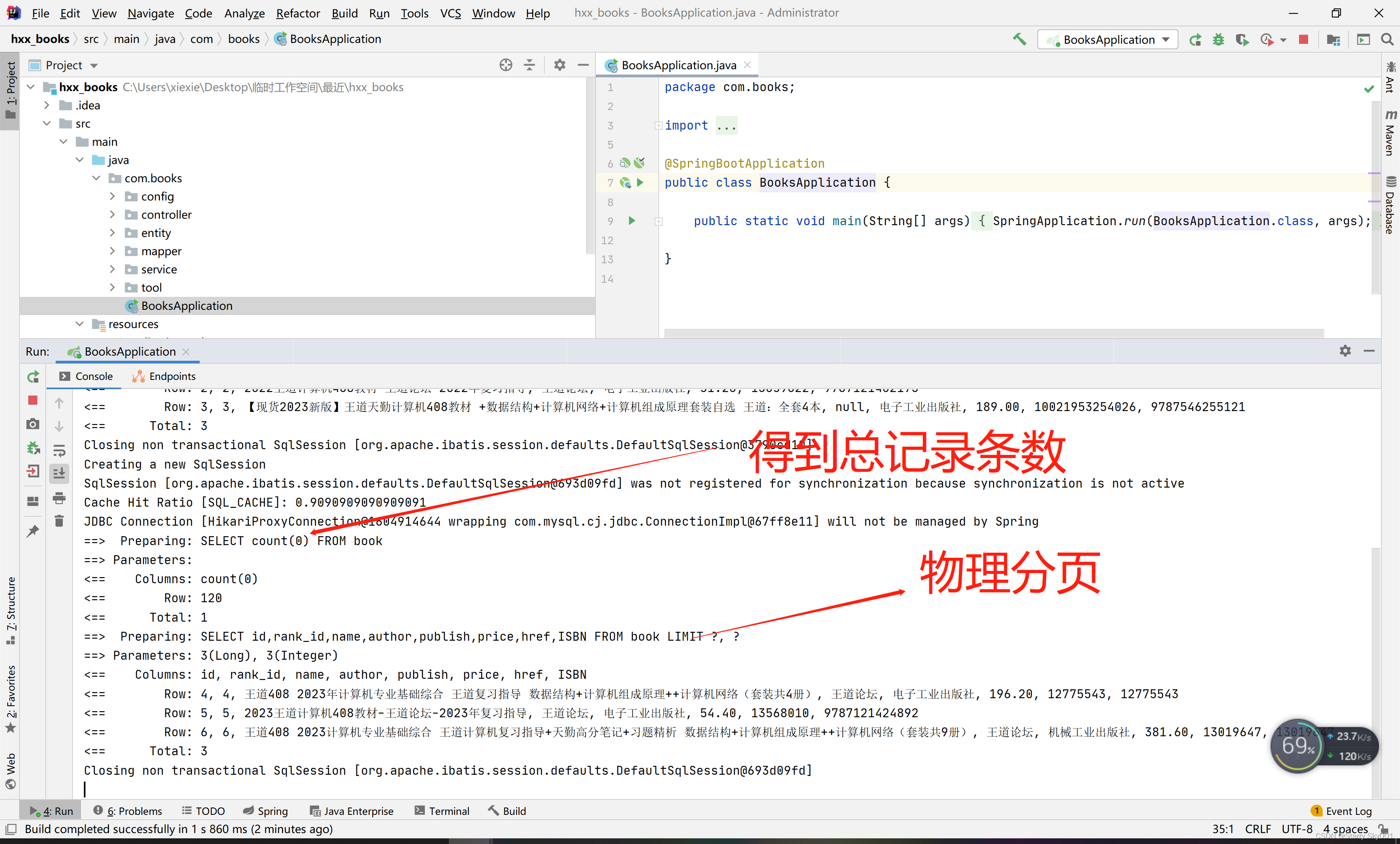Stop the running application with red square
Screen dimensions: 1400x844
click(1304, 39)
